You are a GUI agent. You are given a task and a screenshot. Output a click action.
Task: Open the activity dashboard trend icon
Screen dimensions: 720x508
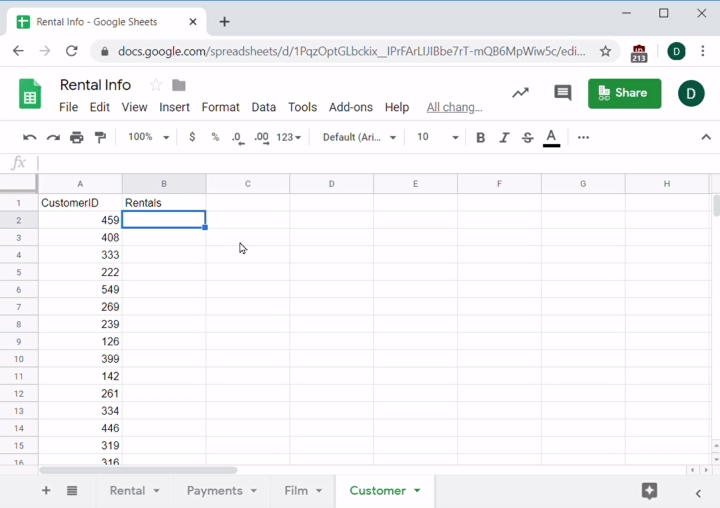(520, 93)
